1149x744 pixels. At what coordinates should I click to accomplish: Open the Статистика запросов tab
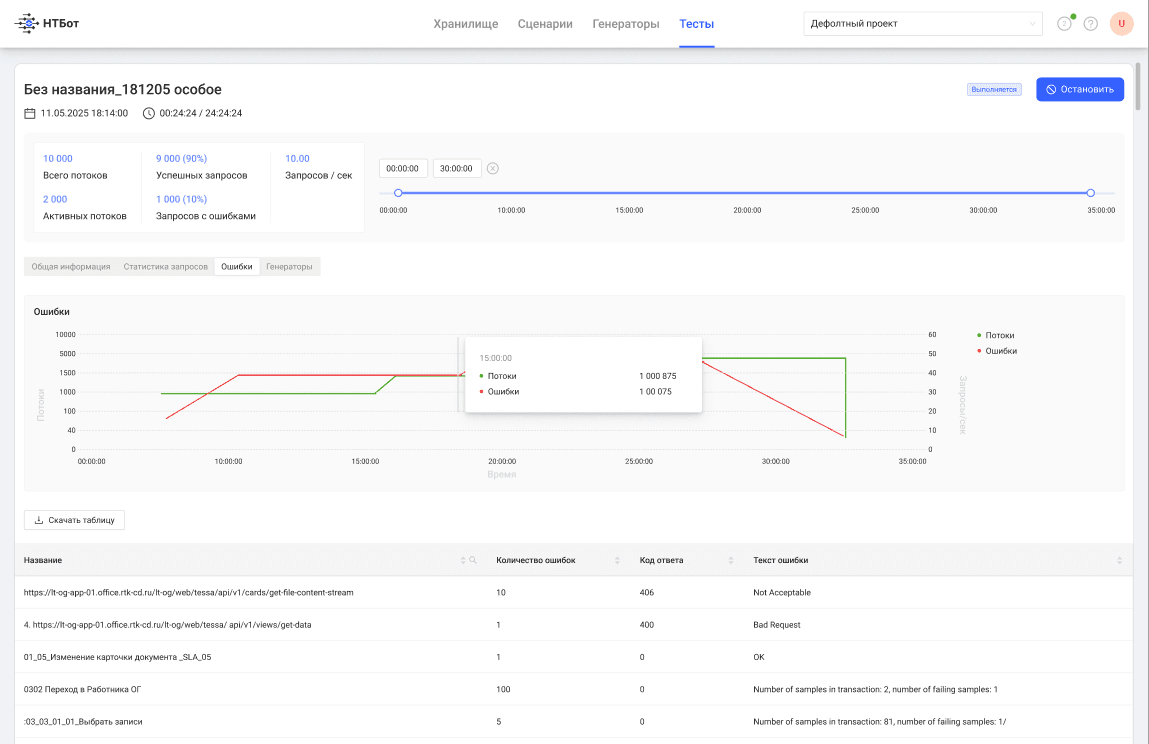[x=166, y=267]
